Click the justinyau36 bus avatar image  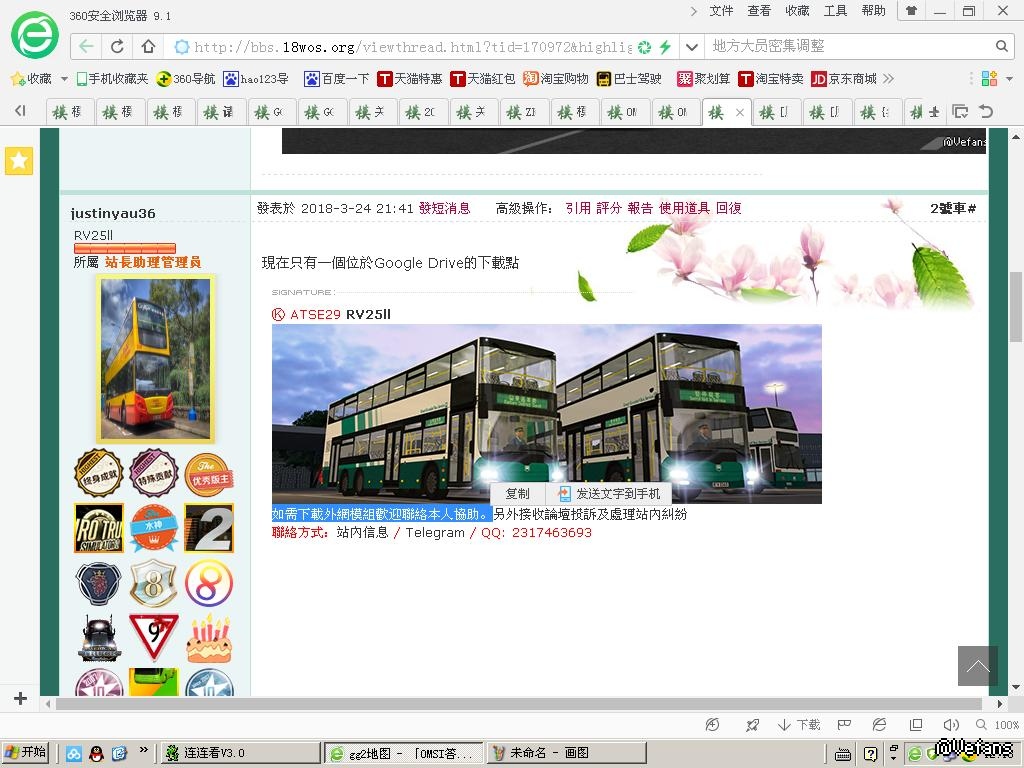point(155,359)
